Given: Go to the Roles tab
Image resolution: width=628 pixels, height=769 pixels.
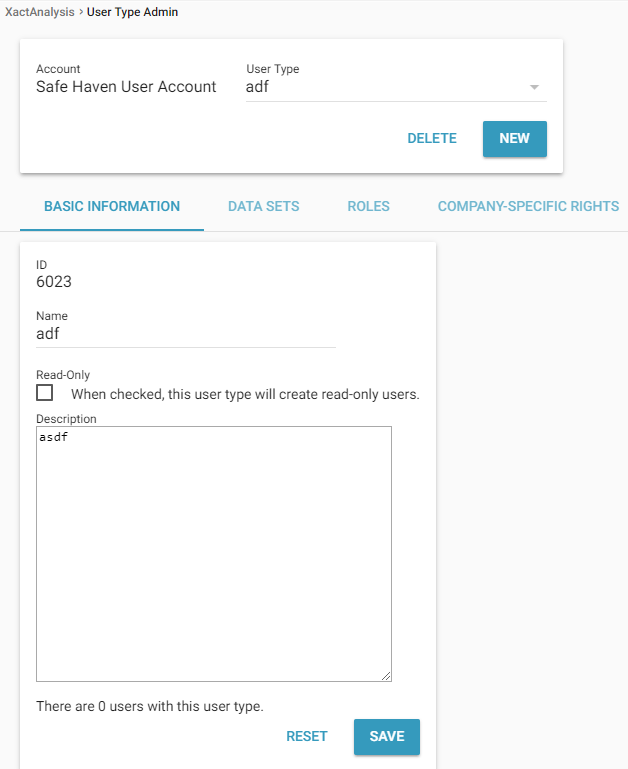Looking at the screenshot, I should click(368, 207).
